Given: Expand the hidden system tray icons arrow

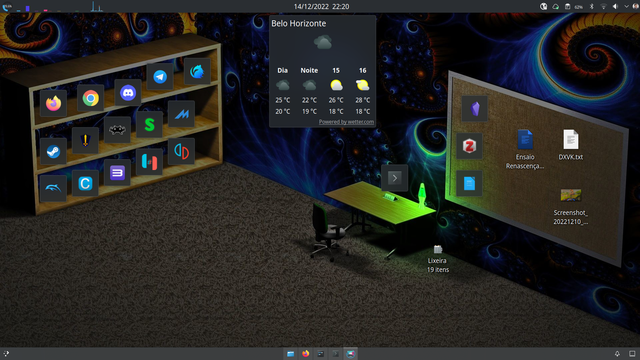Looking at the screenshot, I should point(626,6).
